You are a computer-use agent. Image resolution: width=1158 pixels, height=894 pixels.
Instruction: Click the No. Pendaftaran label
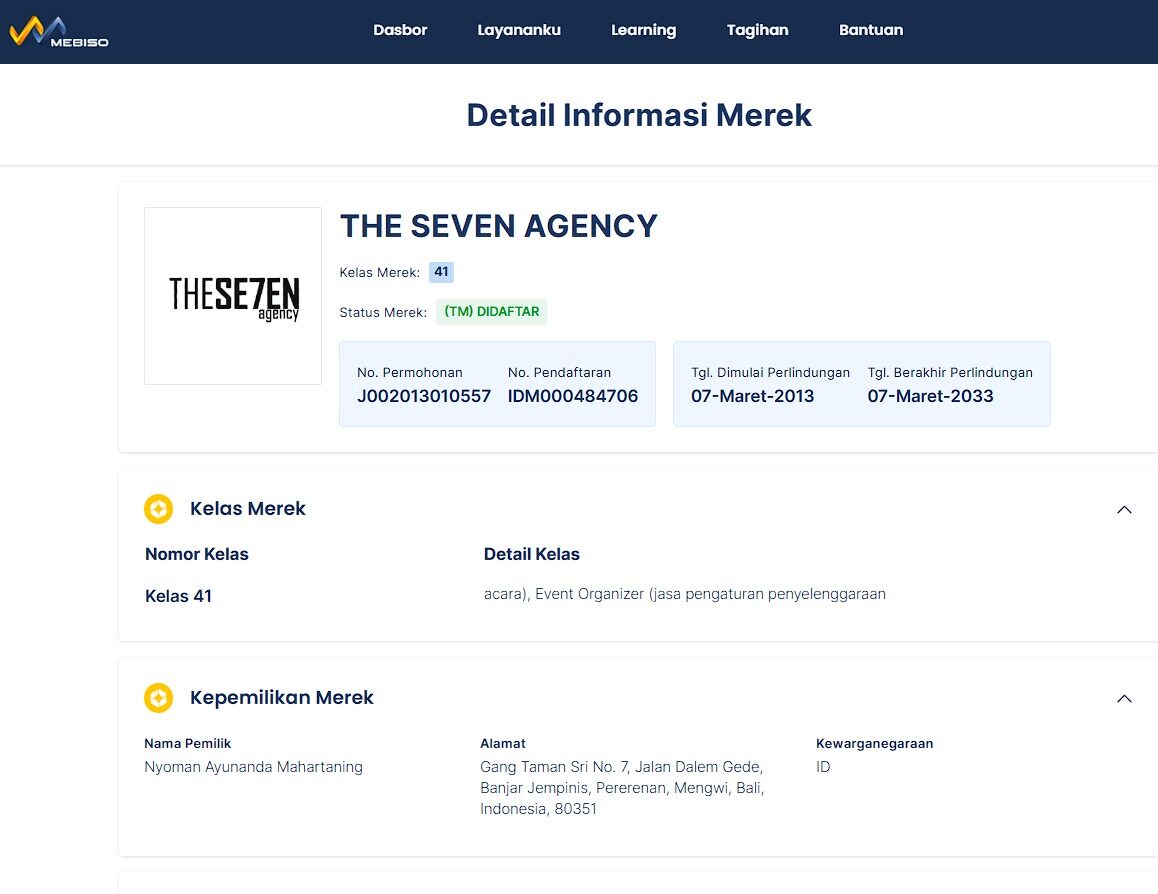coord(559,373)
